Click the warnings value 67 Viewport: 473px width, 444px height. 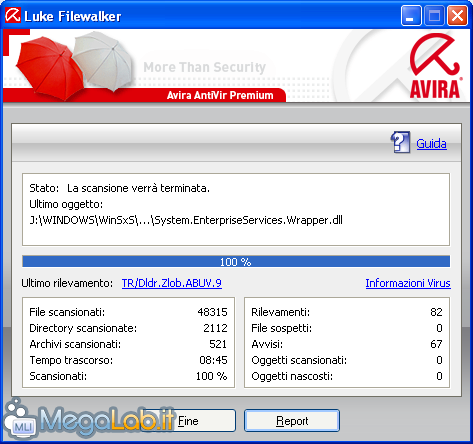[436, 344]
